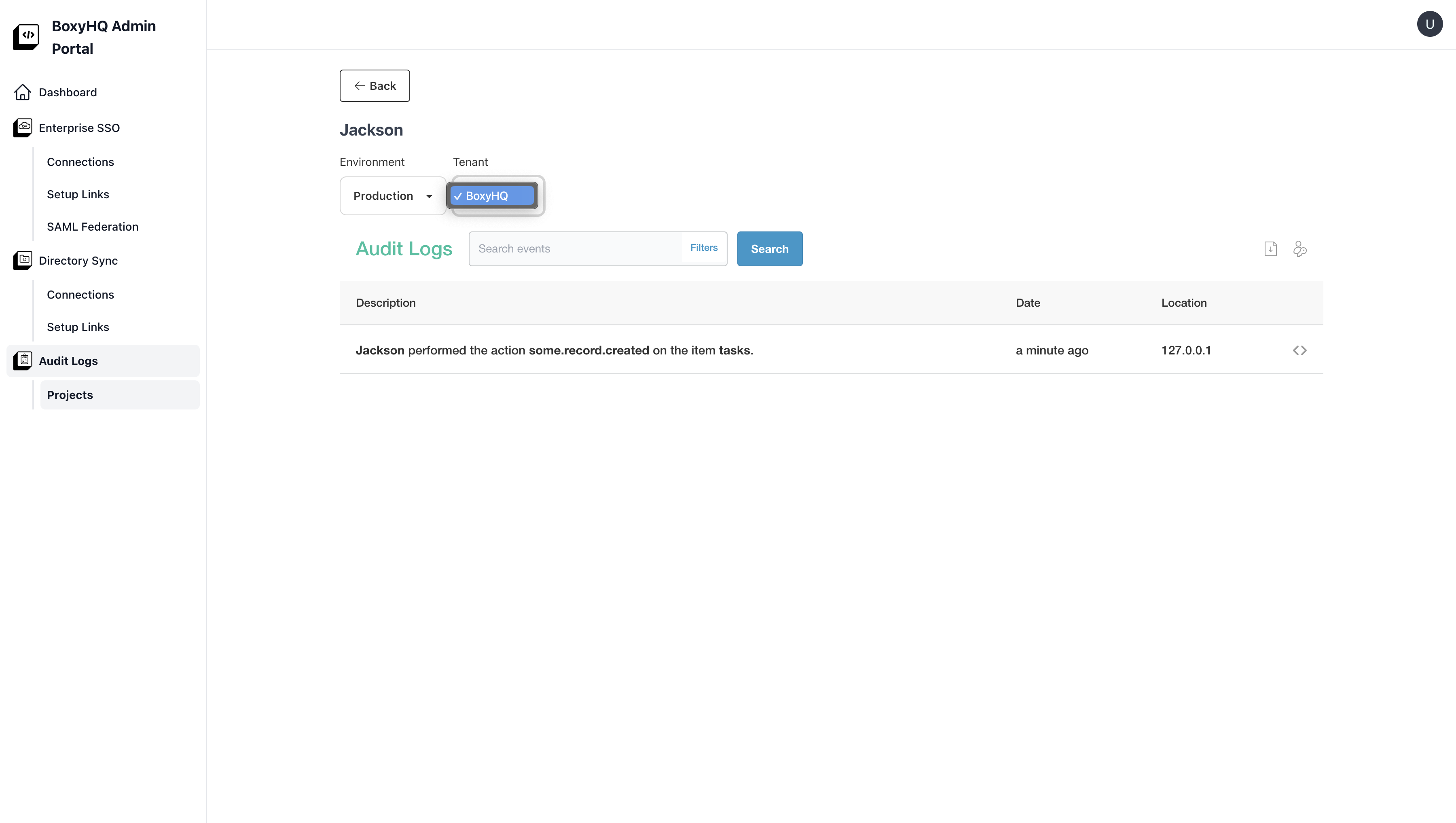Open Projects under Audit Logs
Viewport: 1456px width, 823px height.
pos(70,395)
